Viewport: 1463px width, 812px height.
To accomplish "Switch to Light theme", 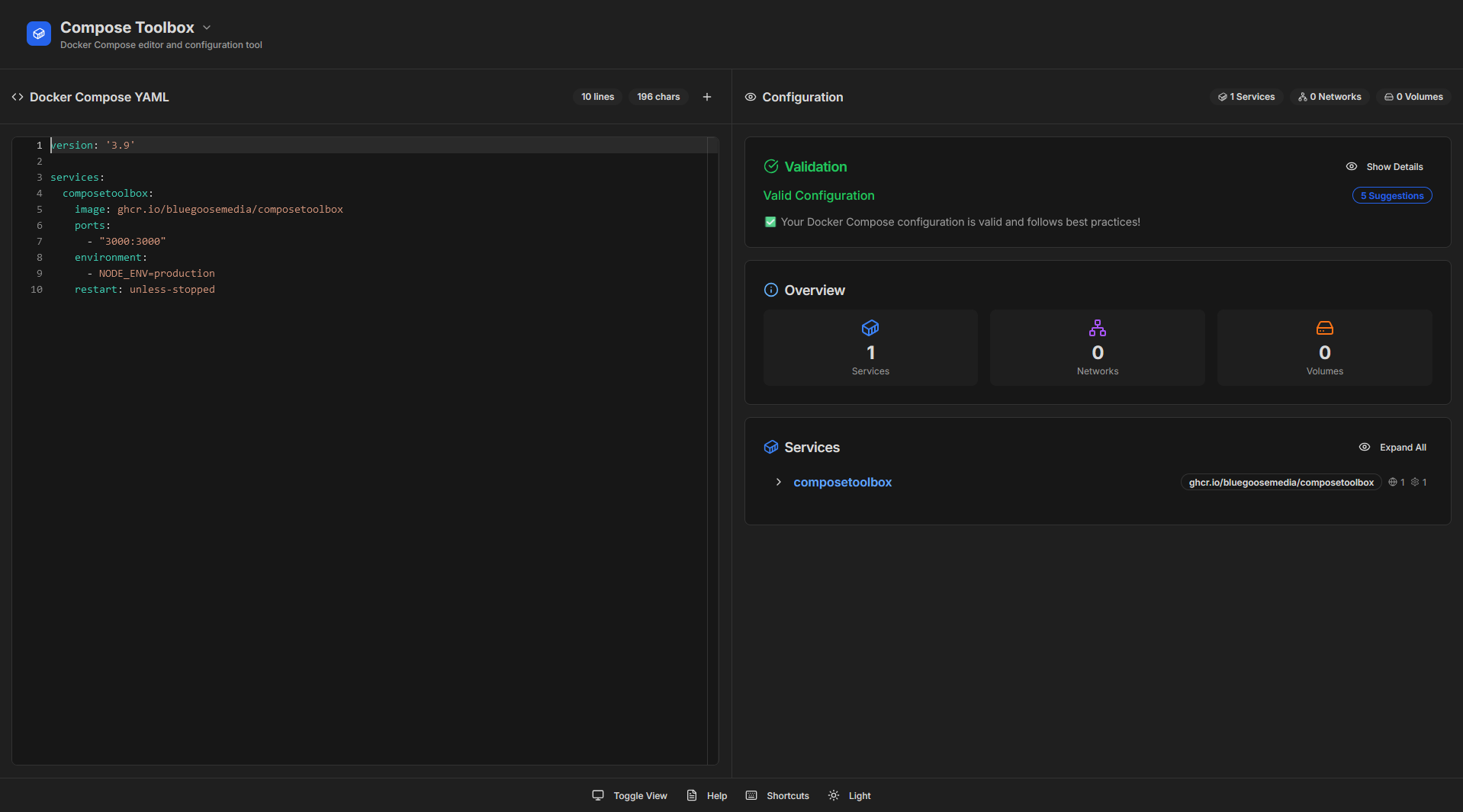I will coord(850,795).
